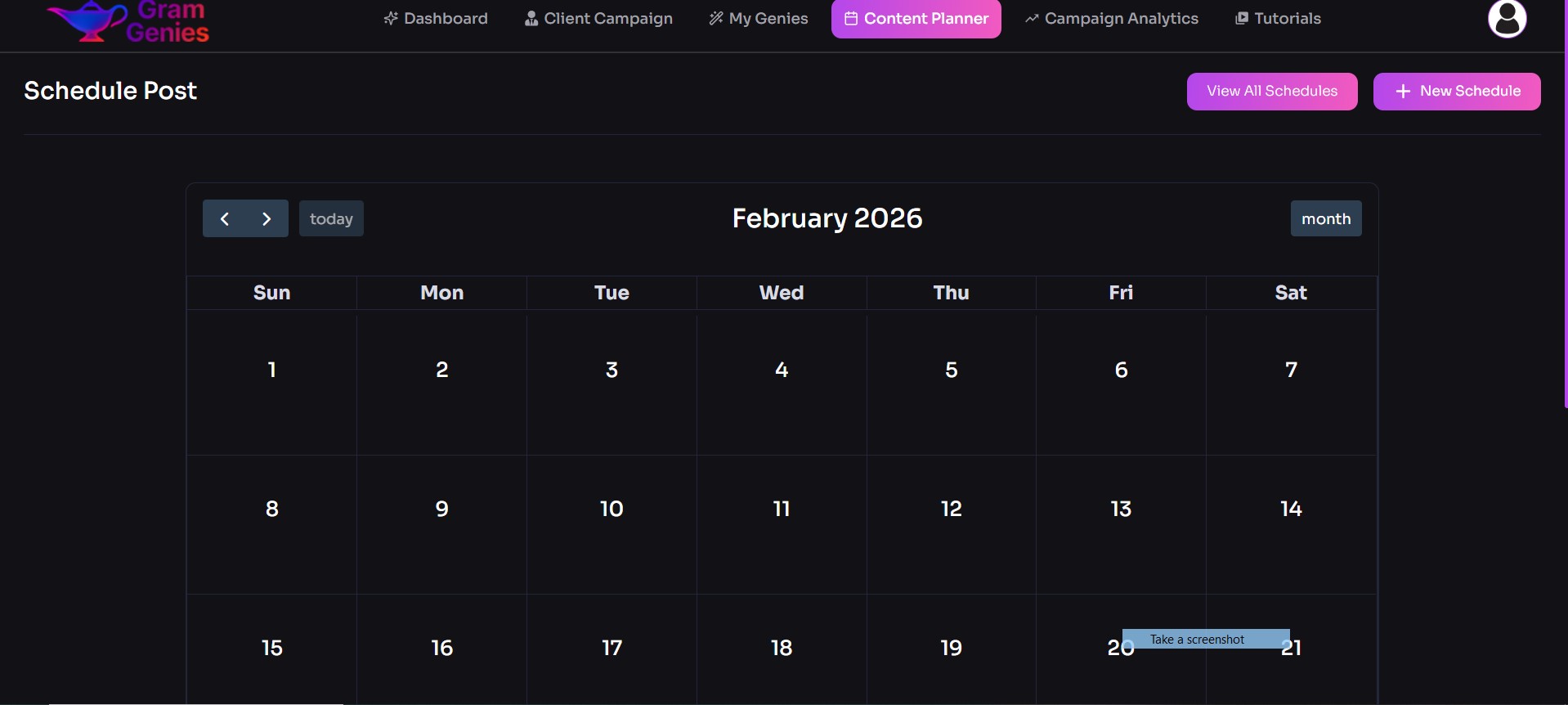Choose February 11 date cell
1568x705 pixels.
coord(782,525)
